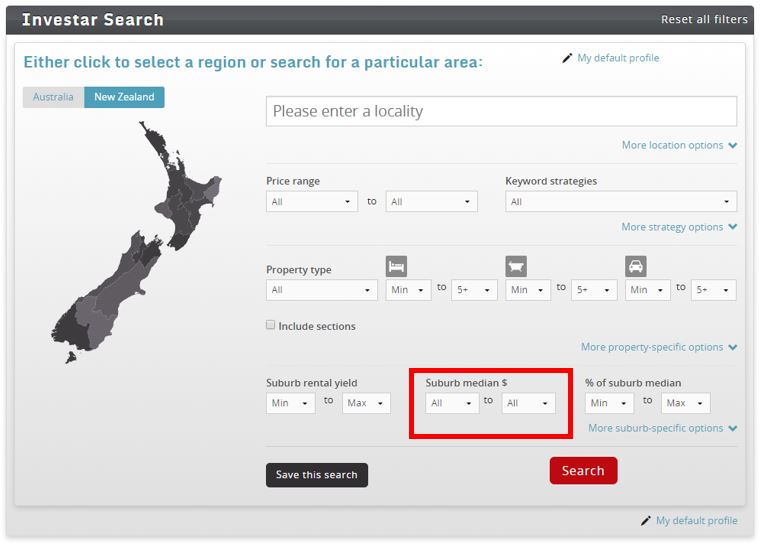Image resolution: width=763 pixels, height=545 pixels.
Task: Click the red Search button
Action: [583, 471]
